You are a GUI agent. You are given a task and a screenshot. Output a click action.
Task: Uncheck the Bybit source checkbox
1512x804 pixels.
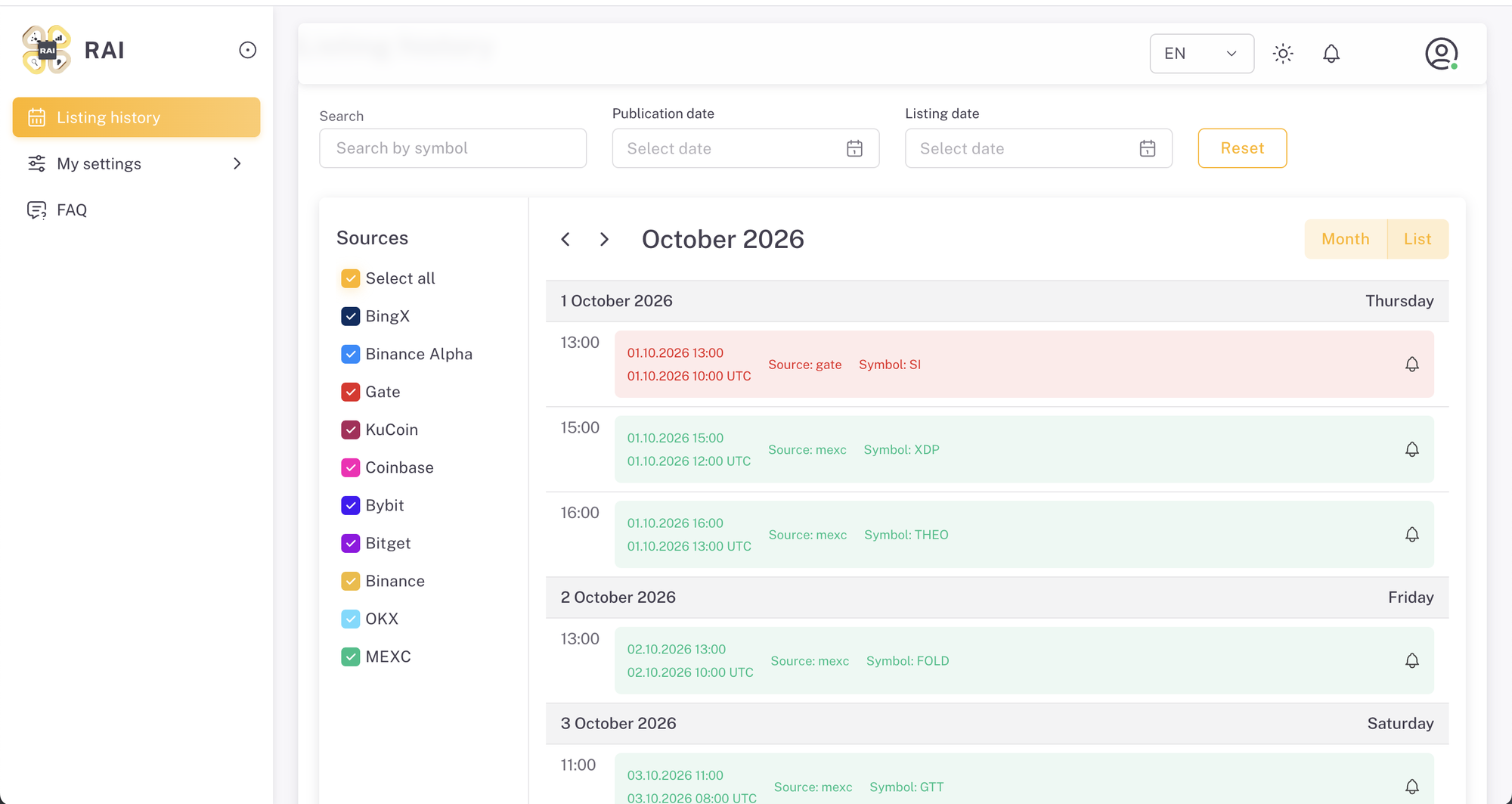350,505
